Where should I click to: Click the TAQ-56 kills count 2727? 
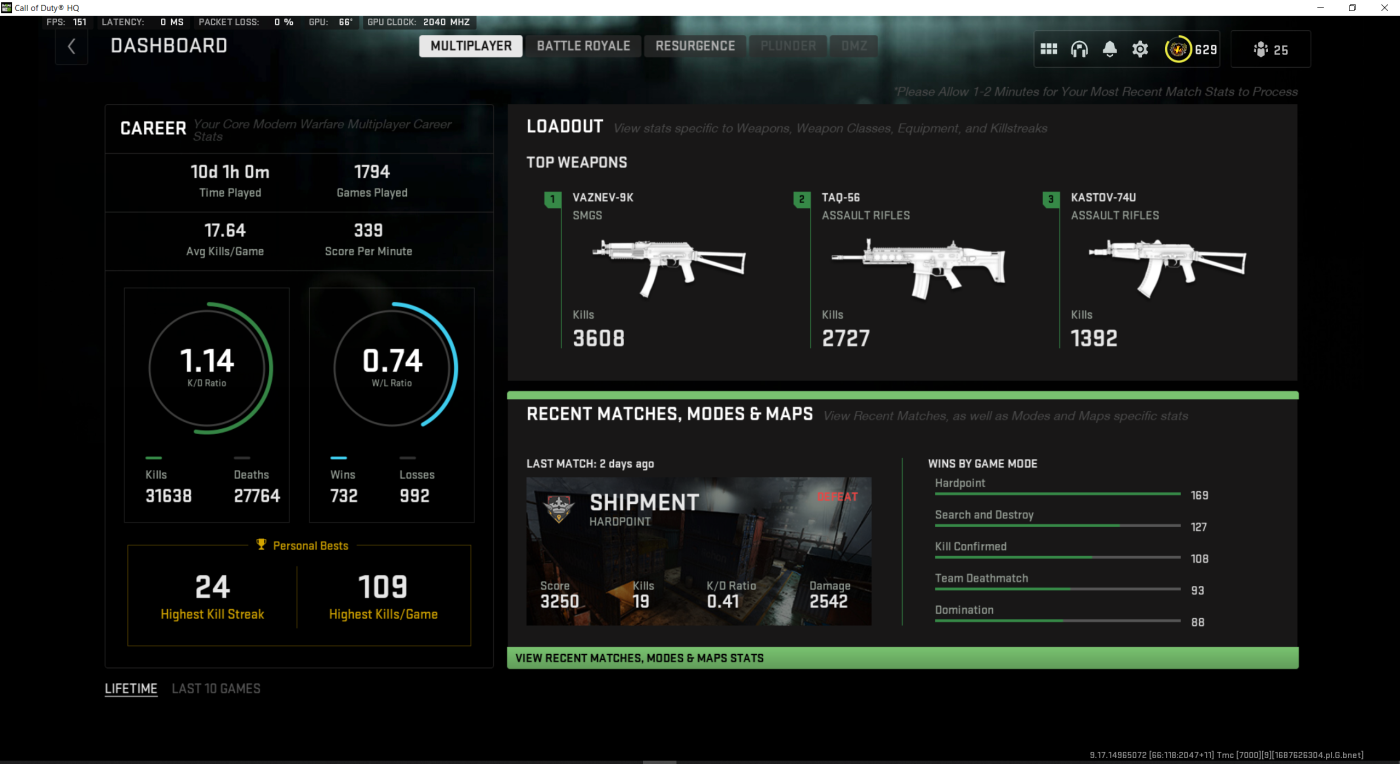[x=848, y=339]
